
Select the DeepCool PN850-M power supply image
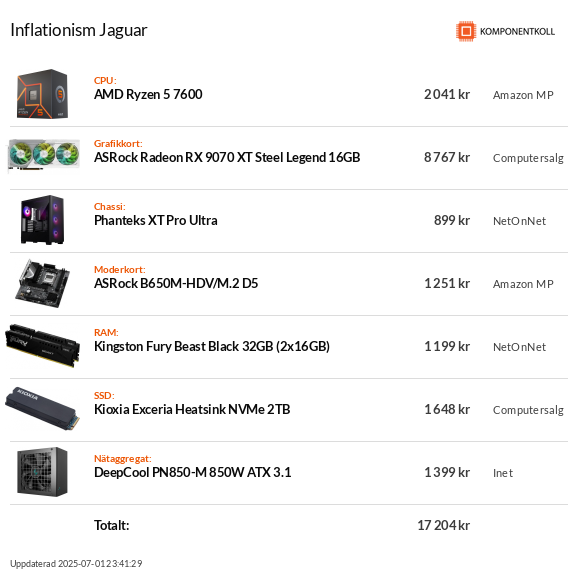42,472
